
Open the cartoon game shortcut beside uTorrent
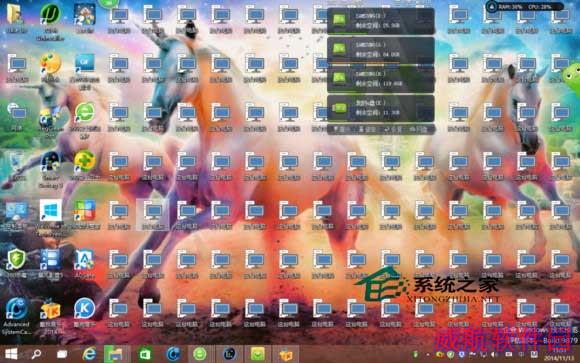(85, 14)
